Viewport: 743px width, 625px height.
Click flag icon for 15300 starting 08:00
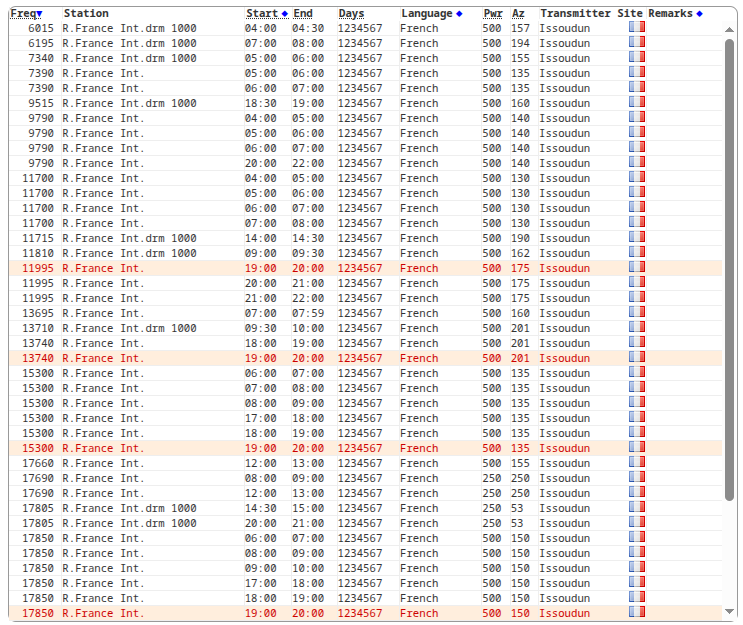click(637, 402)
